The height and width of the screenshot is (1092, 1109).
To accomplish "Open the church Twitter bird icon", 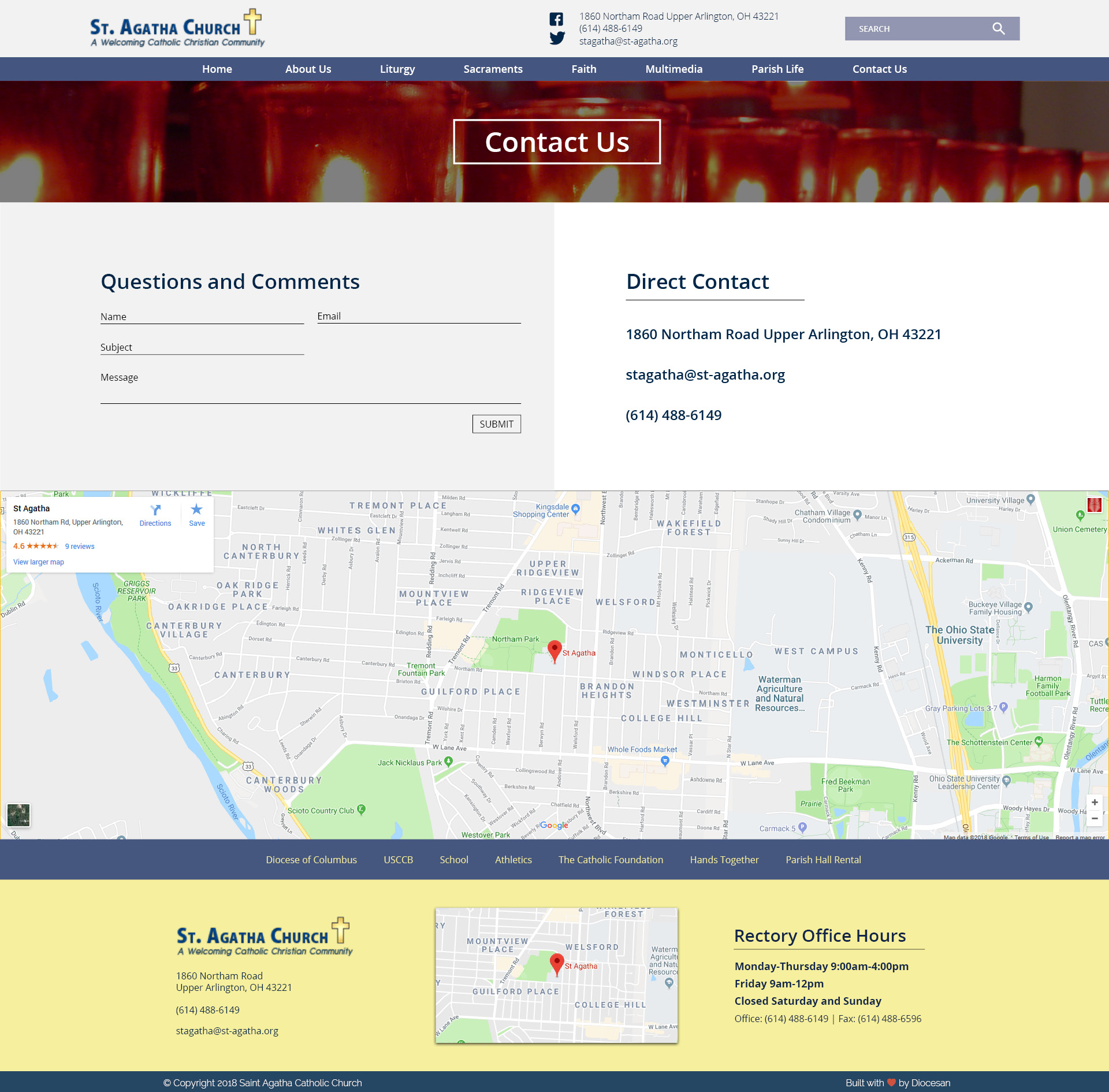I will click(x=557, y=38).
